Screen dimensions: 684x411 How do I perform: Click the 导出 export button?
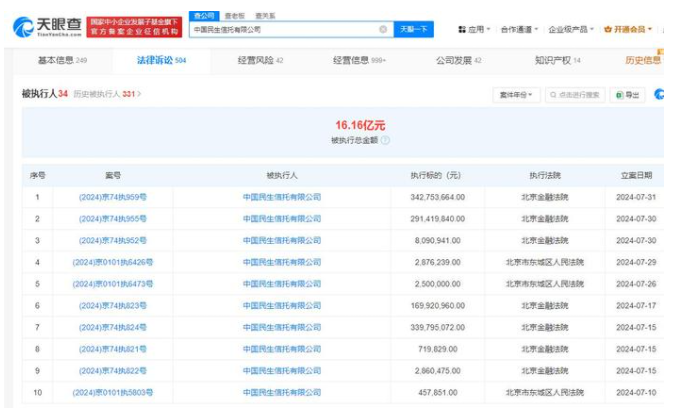coord(627,95)
